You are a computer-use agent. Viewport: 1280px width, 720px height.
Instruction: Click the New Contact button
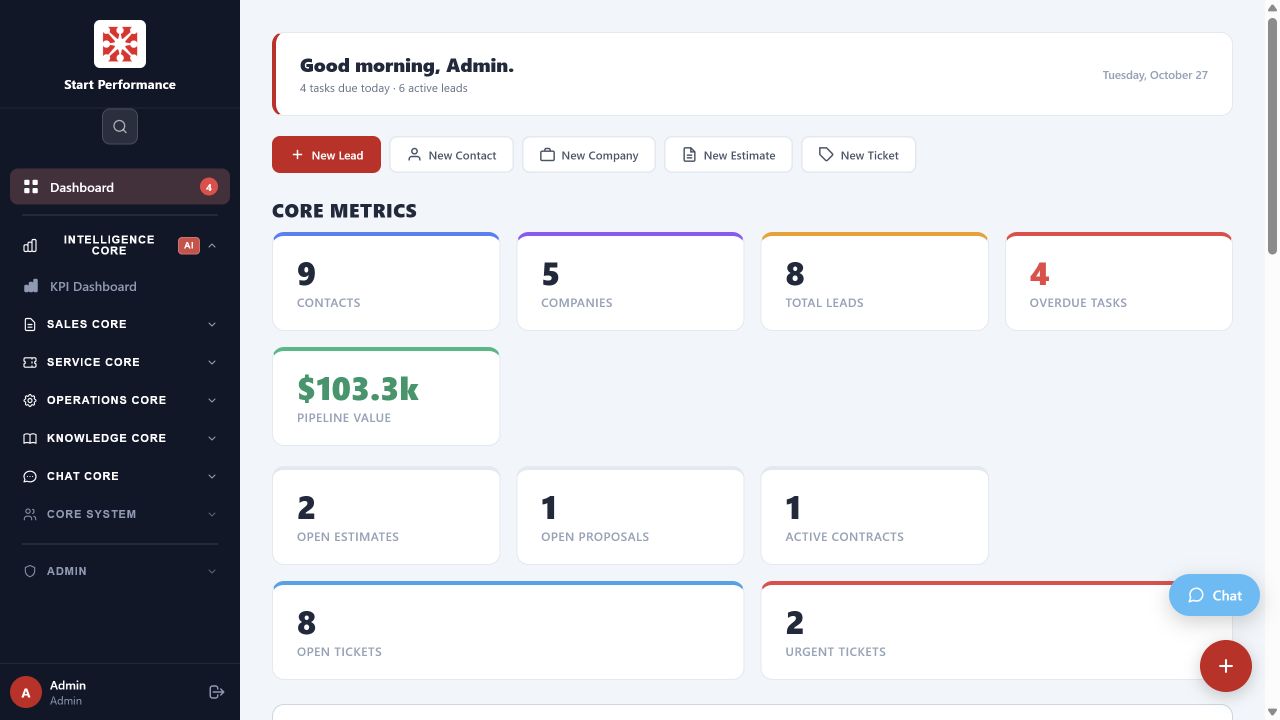[451, 155]
